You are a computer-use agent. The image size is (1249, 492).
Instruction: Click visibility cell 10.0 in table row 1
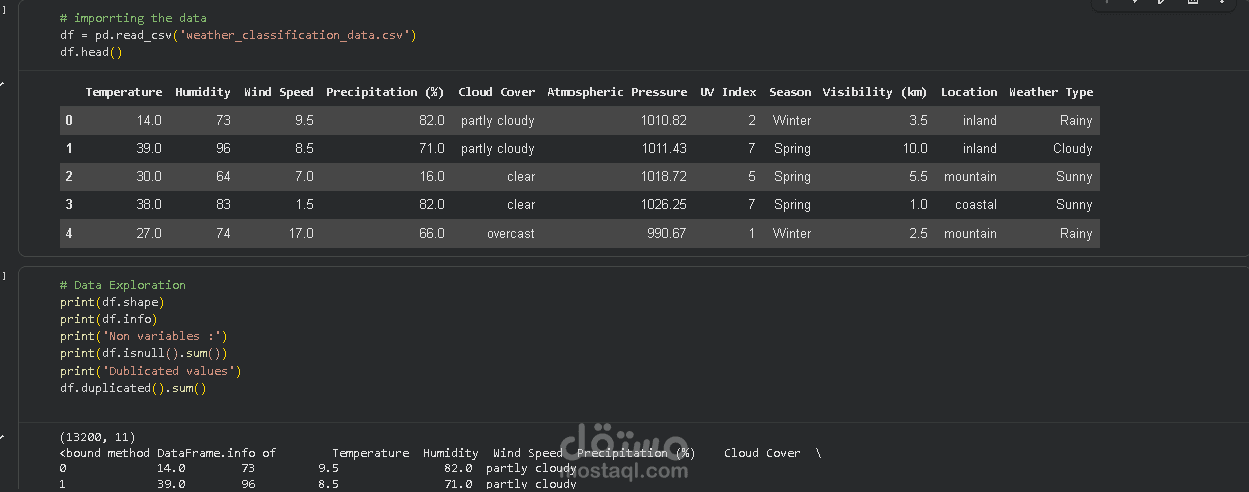pos(915,148)
